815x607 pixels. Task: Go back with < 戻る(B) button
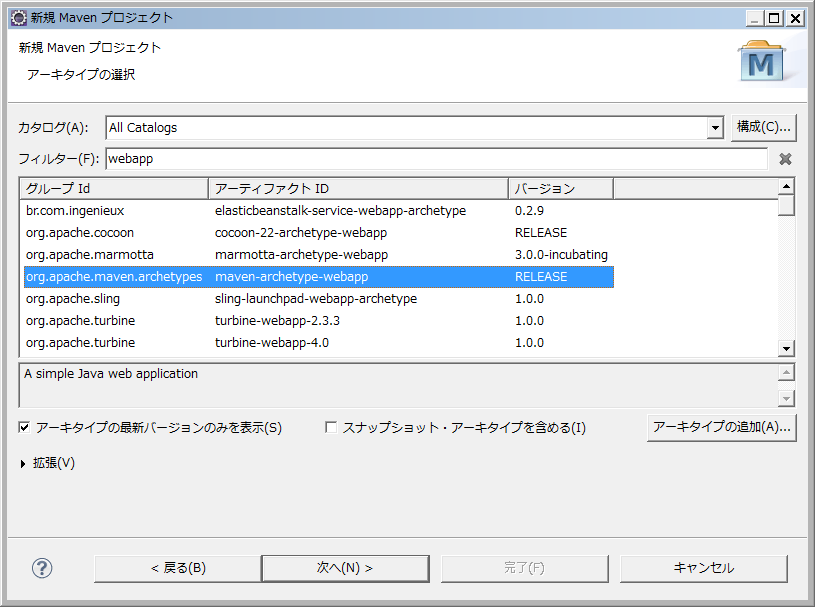[x=178, y=568]
